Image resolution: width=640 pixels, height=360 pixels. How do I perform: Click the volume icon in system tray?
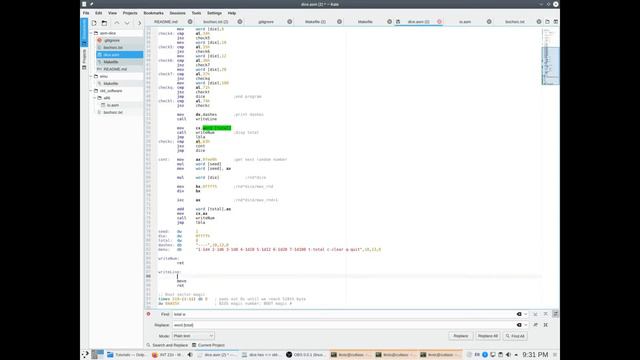pos(508,355)
